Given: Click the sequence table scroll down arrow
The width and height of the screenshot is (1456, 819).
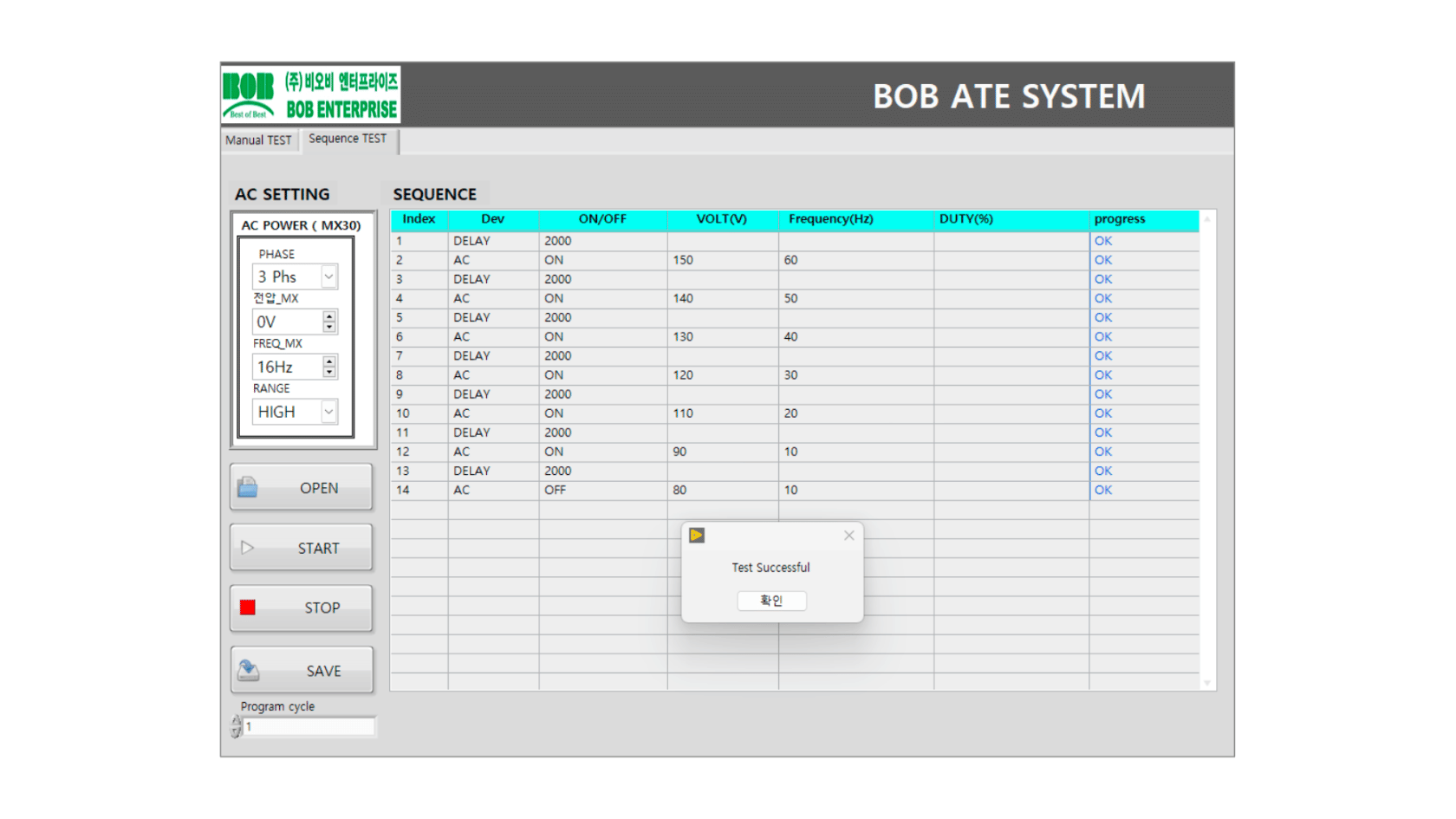Looking at the screenshot, I should 1207,683.
